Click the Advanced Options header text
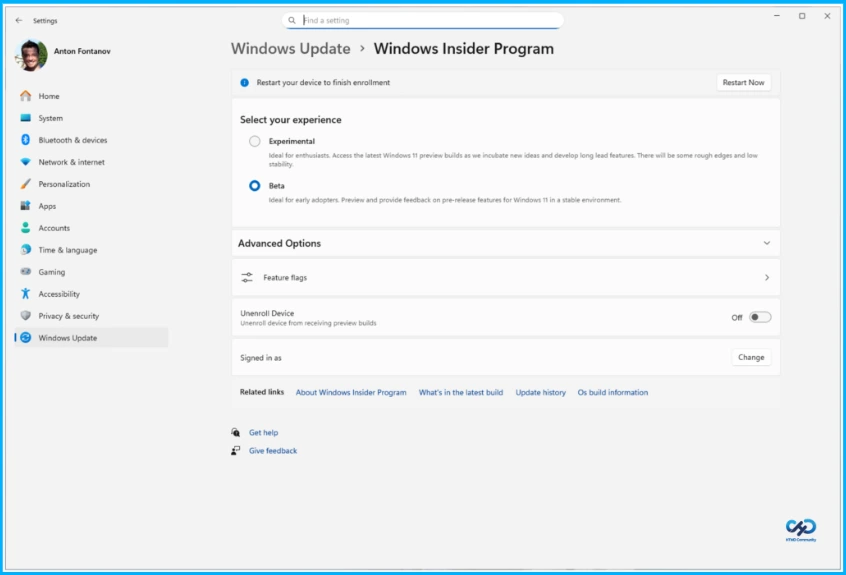The width and height of the screenshot is (846, 575). (x=279, y=243)
